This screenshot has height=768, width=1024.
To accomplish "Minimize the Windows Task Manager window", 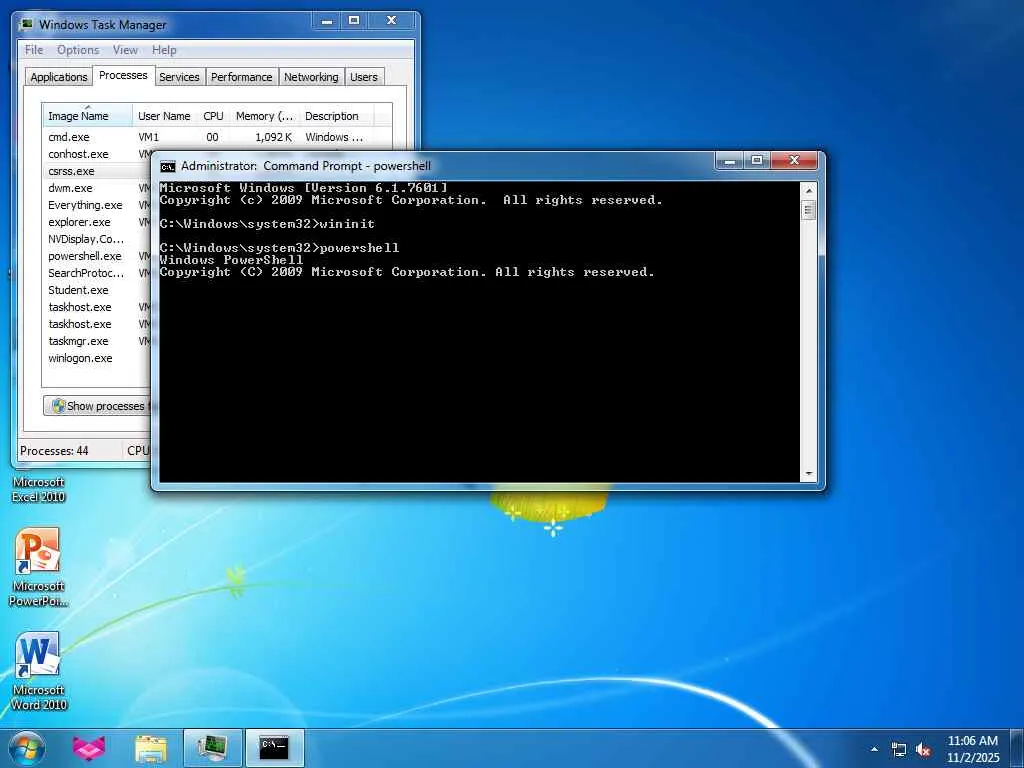I will (327, 22).
